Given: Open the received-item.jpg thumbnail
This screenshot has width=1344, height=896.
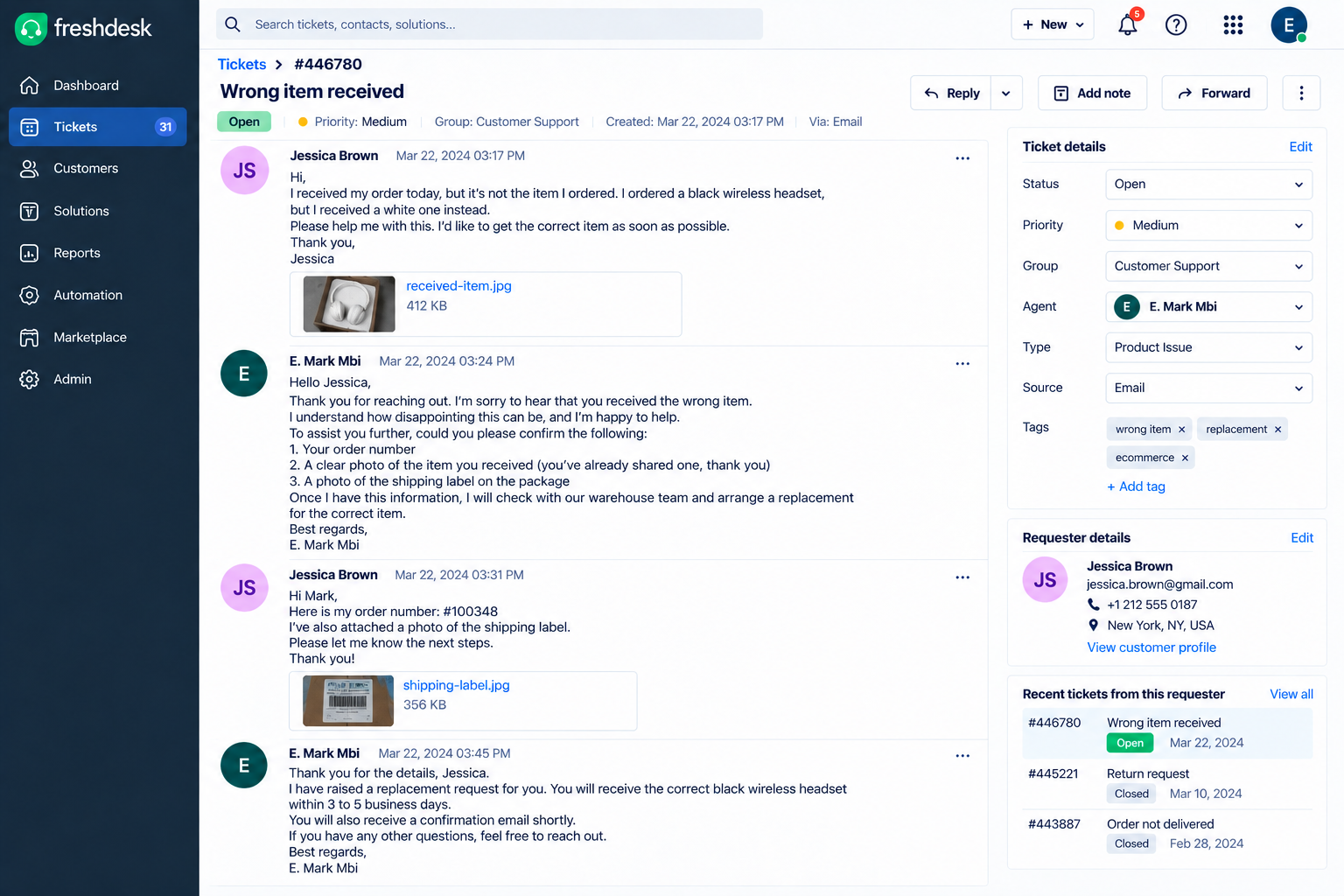Looking at the screenshot, I should coord(349,304).
